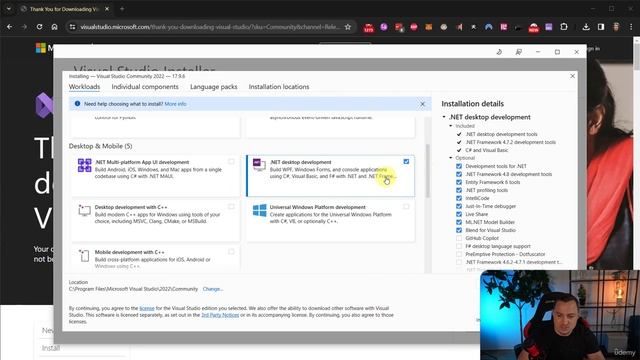Dismiss the help choosing info banner
The width and height of the screenshot is (640, 360).
pos(422,104)
